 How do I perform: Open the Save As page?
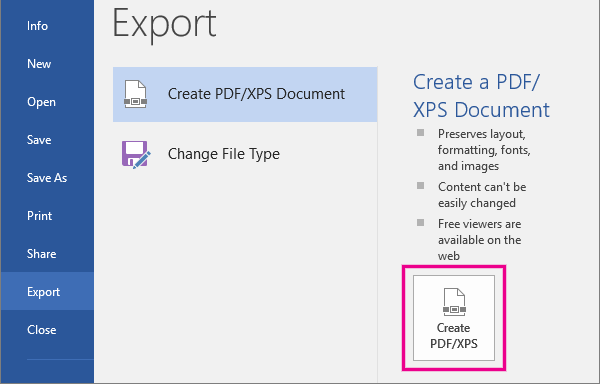pos(47,177)
